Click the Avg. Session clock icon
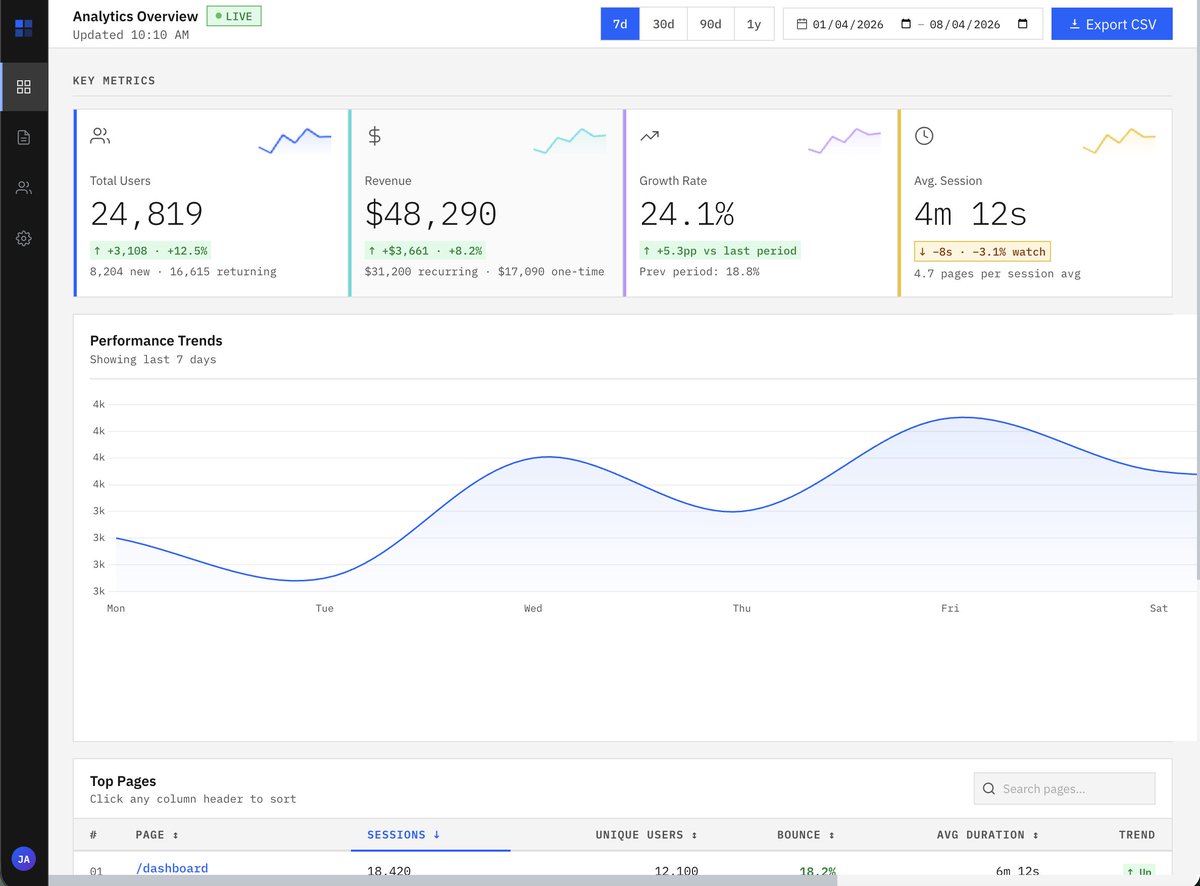Viewport: 1200px width, 886px height. coord(924,136)
